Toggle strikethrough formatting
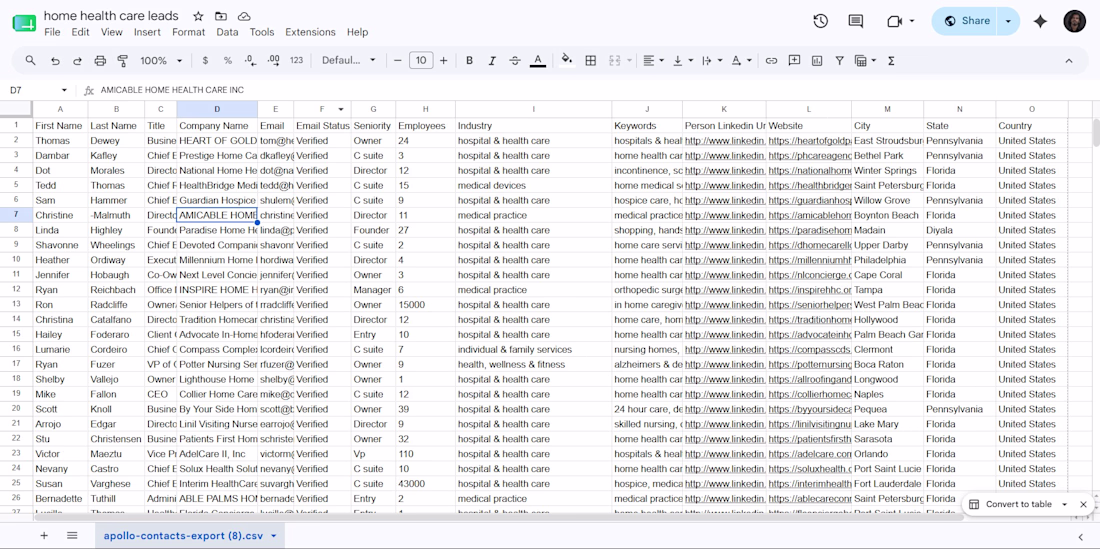The height and width of the screenshot is (549, 1100). [514, 61]
